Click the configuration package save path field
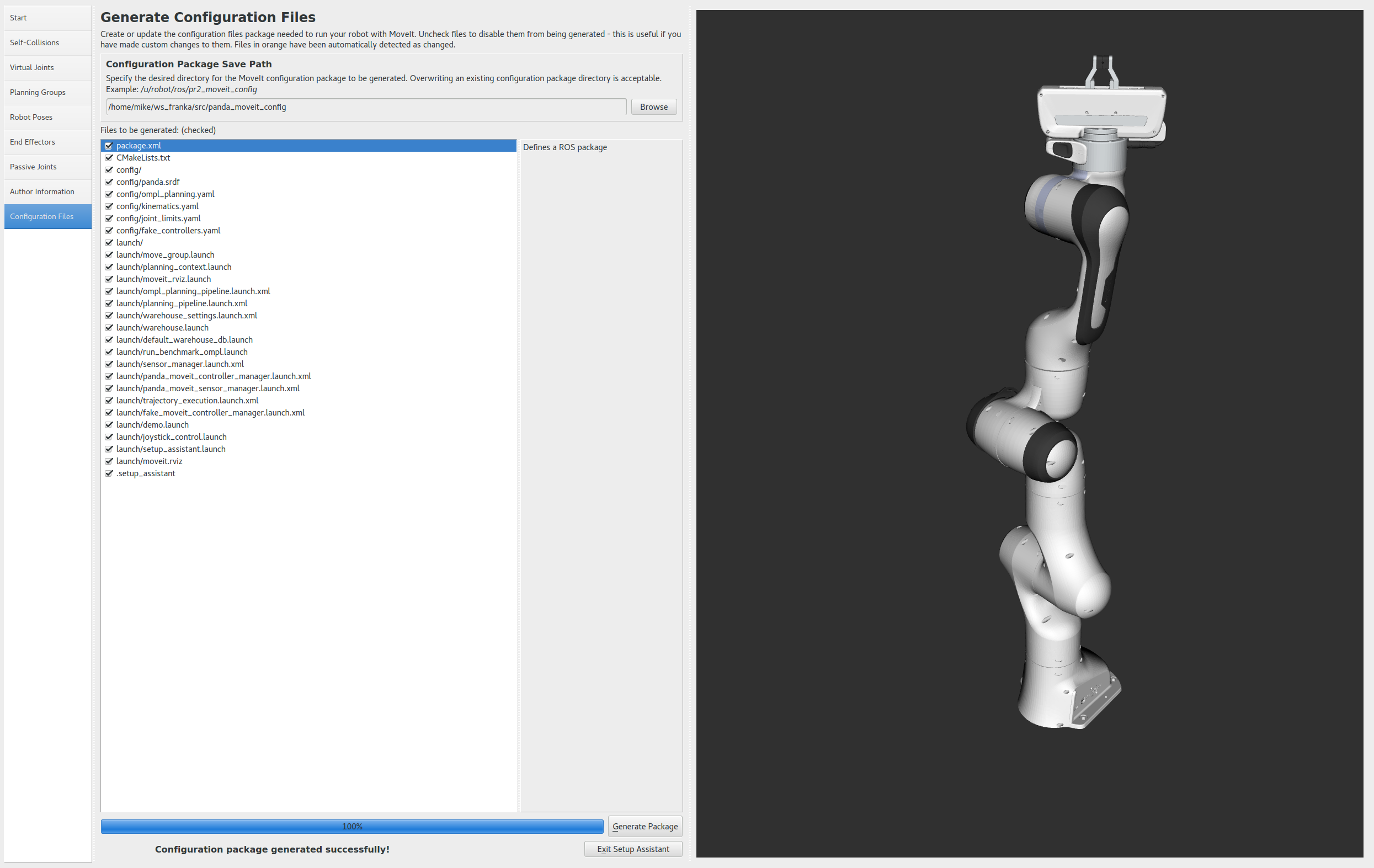Viewport: 1374px width, 868px height. tap(366, 106)
